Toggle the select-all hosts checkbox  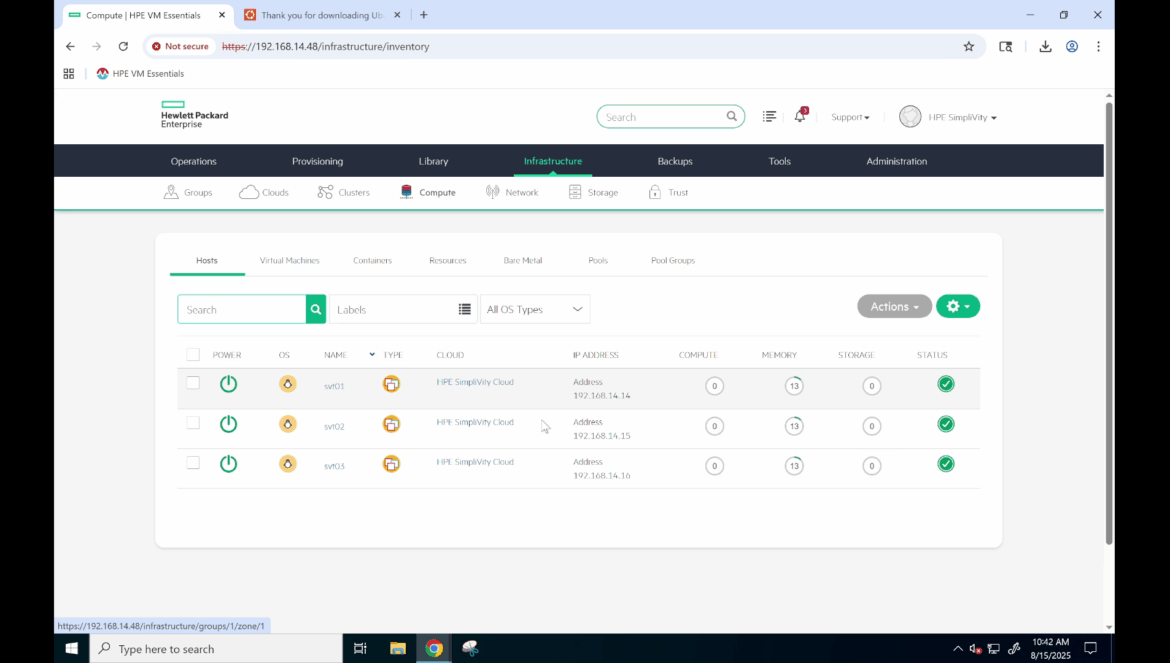(193, 355)
